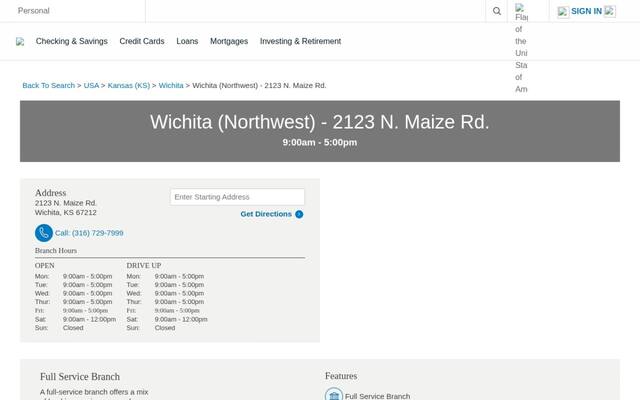640x400 pixels.
Task: Click the OPEN hours column heading
Action: (x=44, y=265)
